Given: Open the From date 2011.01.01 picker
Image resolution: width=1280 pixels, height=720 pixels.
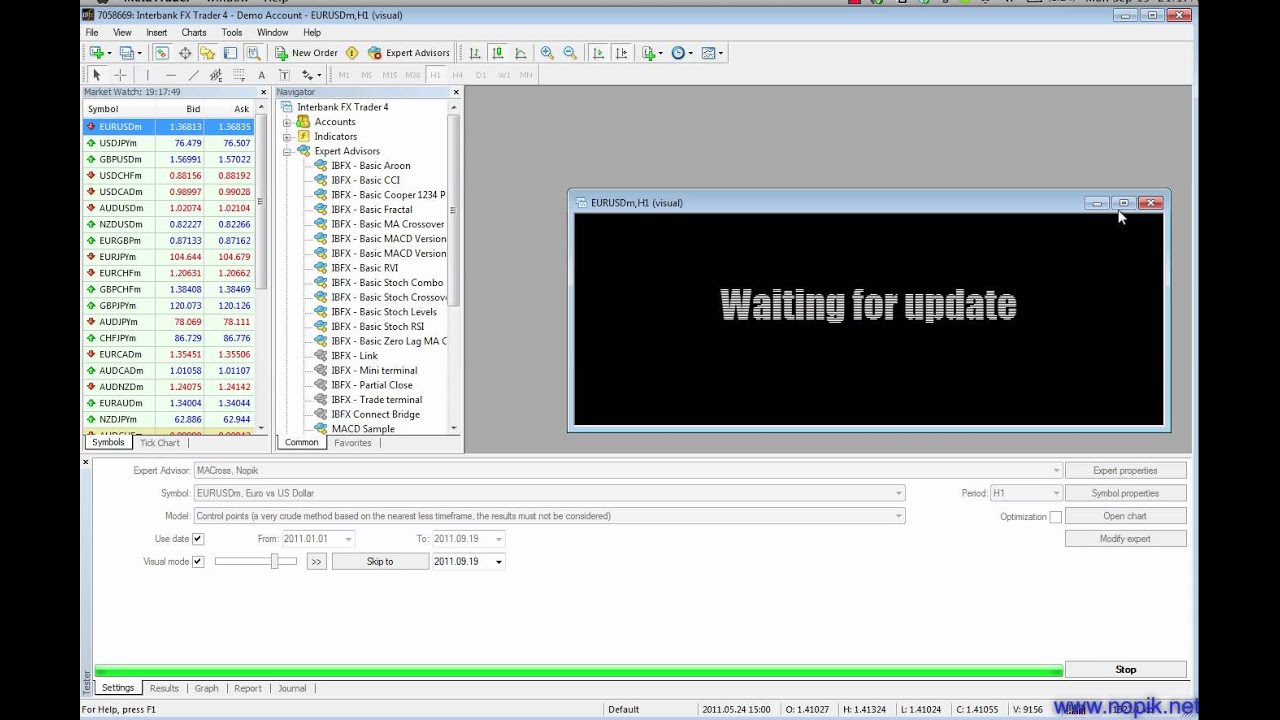Looking at the screenshot, I should [x=318, y=539].
